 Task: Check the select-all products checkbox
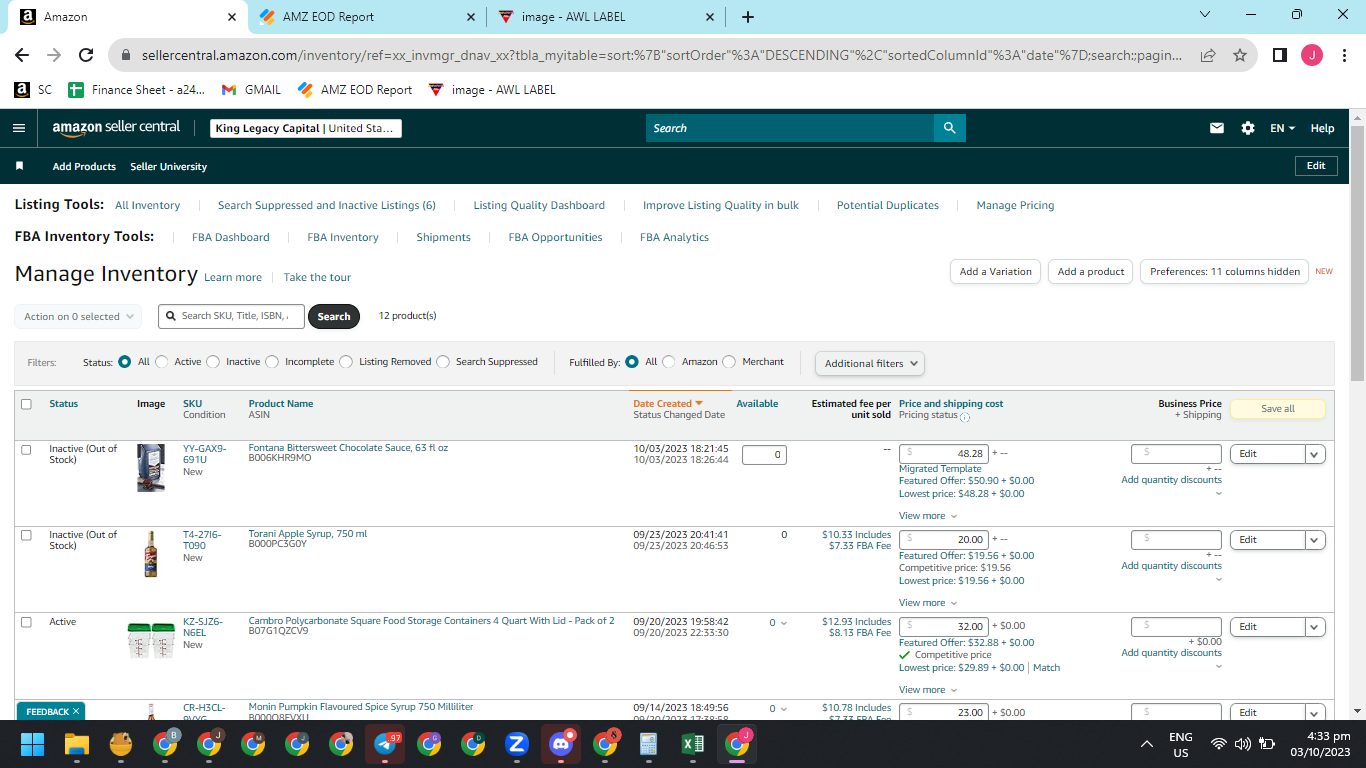(27, 404)
